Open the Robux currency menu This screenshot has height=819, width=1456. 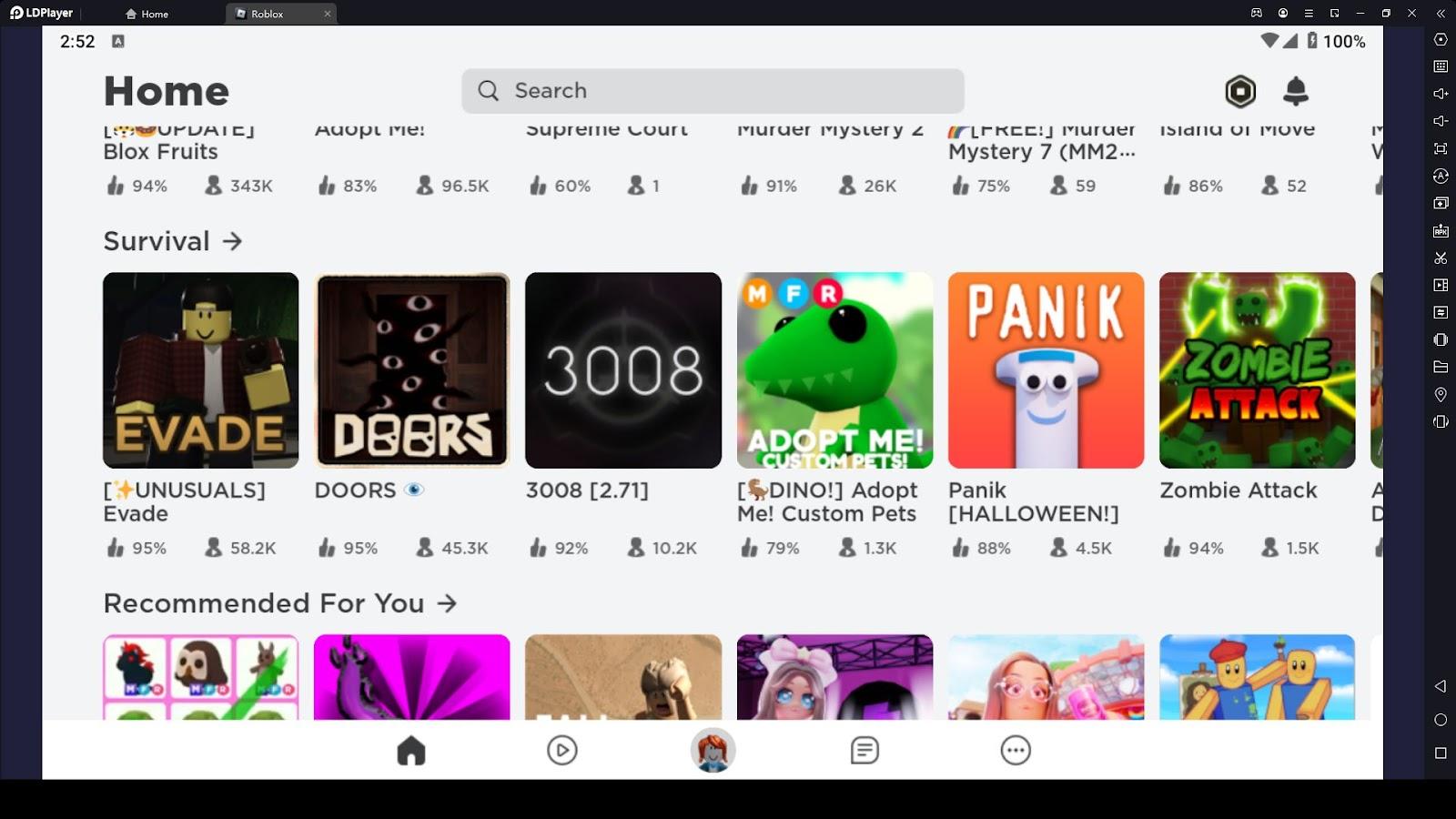pos(1239,91)
